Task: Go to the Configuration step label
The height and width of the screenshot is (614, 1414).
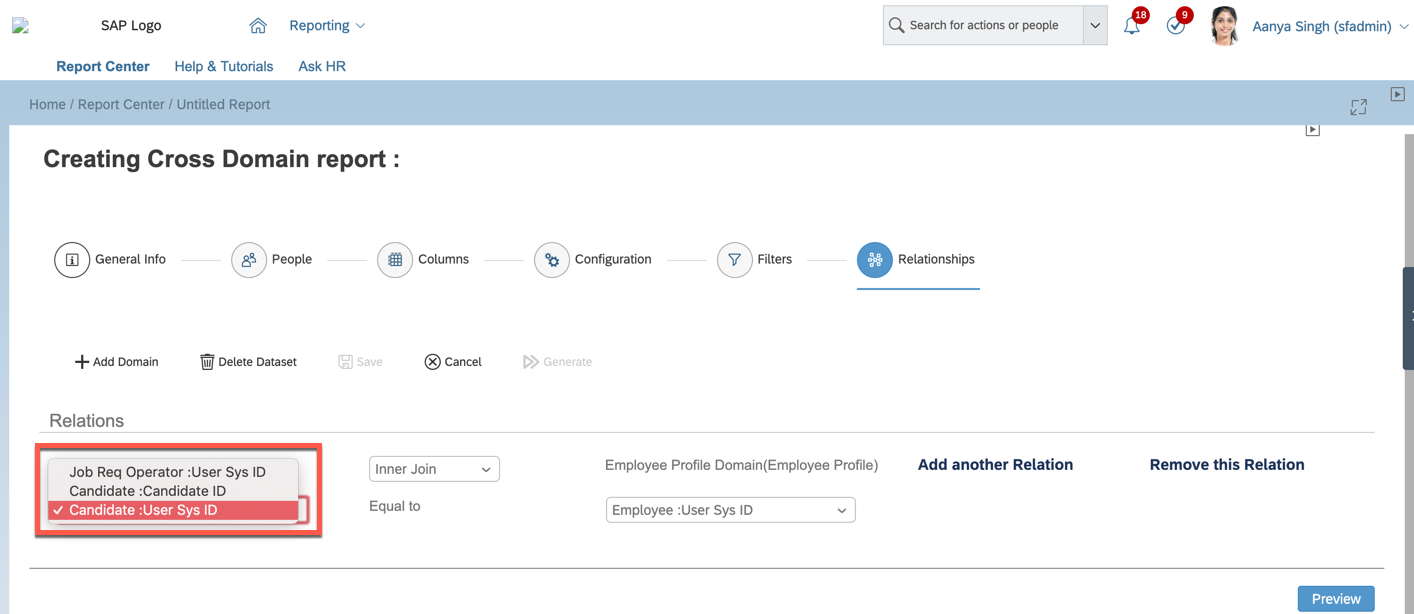Action: [613, 259]
